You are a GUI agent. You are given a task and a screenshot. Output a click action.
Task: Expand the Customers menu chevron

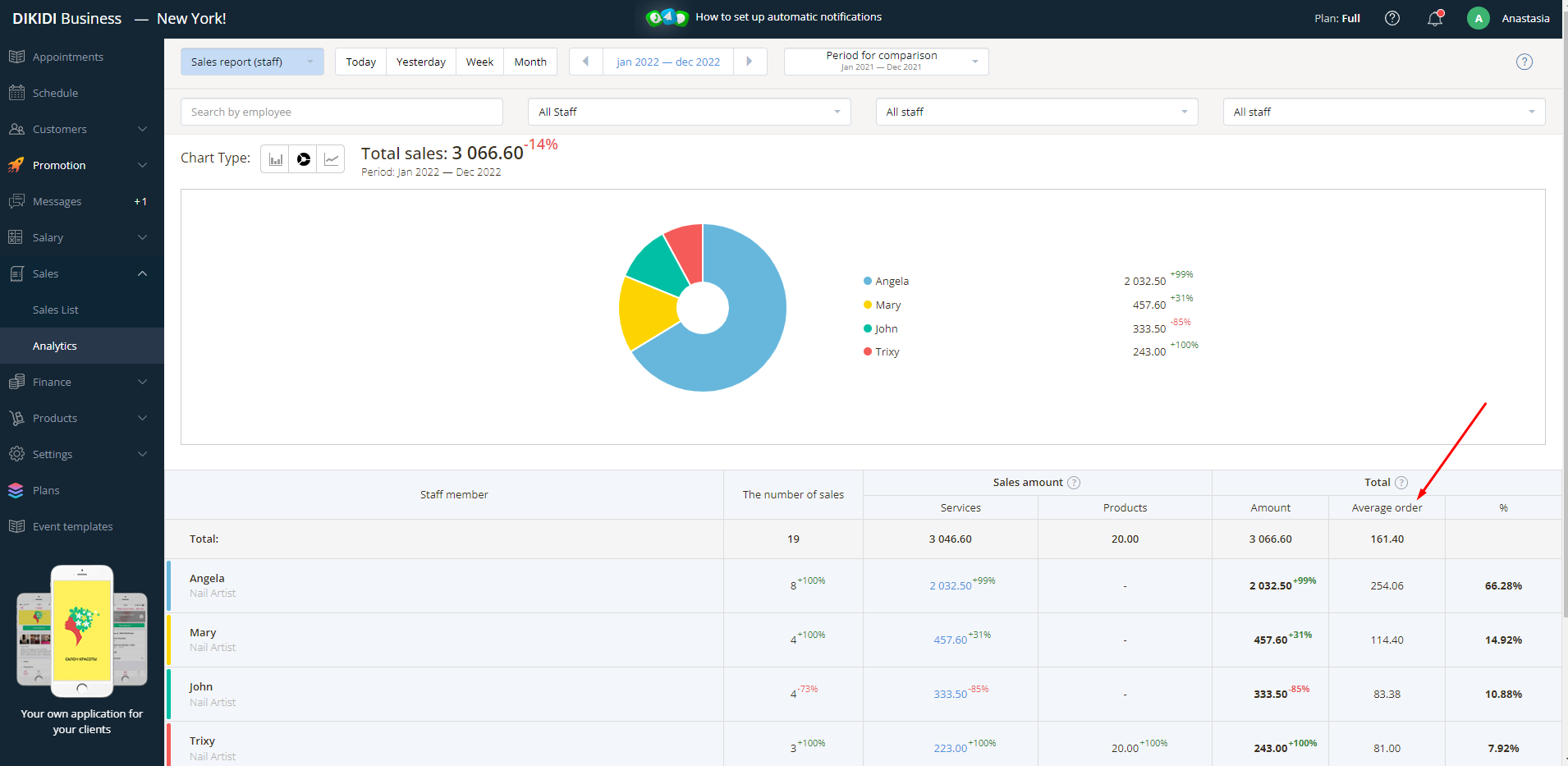point(143,129)
